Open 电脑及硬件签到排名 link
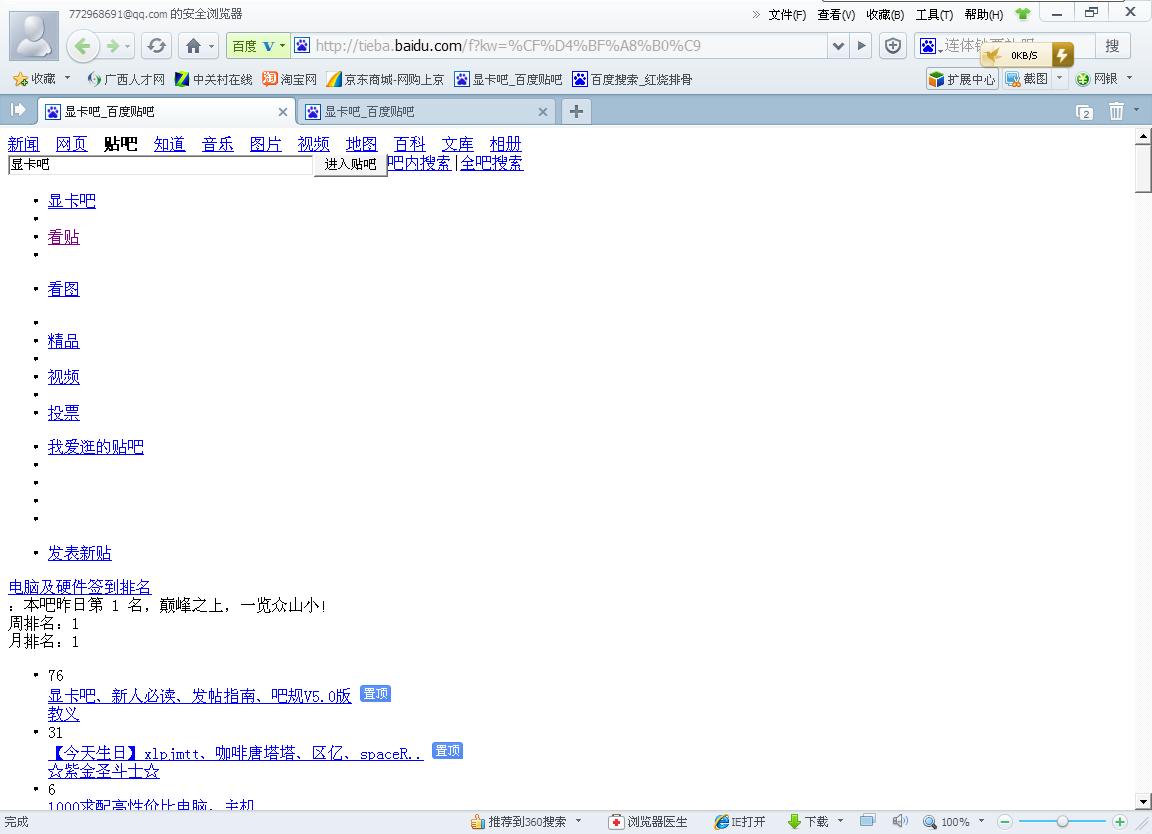The height and width of the screenshot is (834, 1152). tap(79, 586)
